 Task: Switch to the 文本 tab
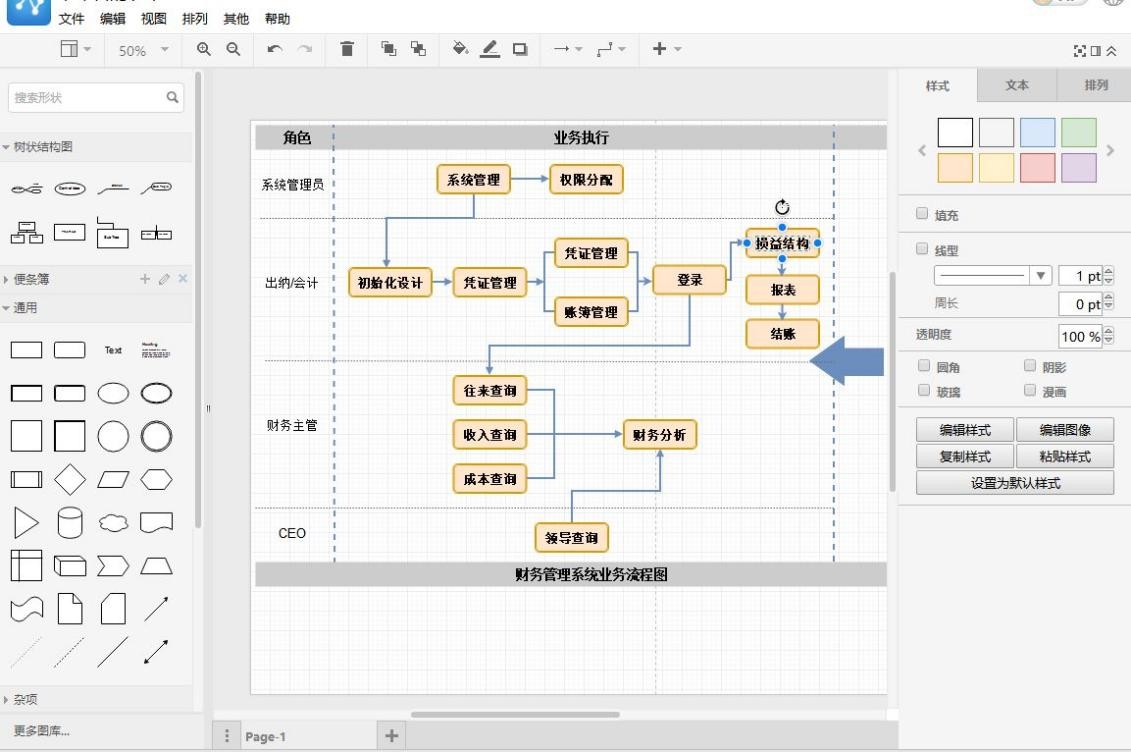click(1016, 86)
